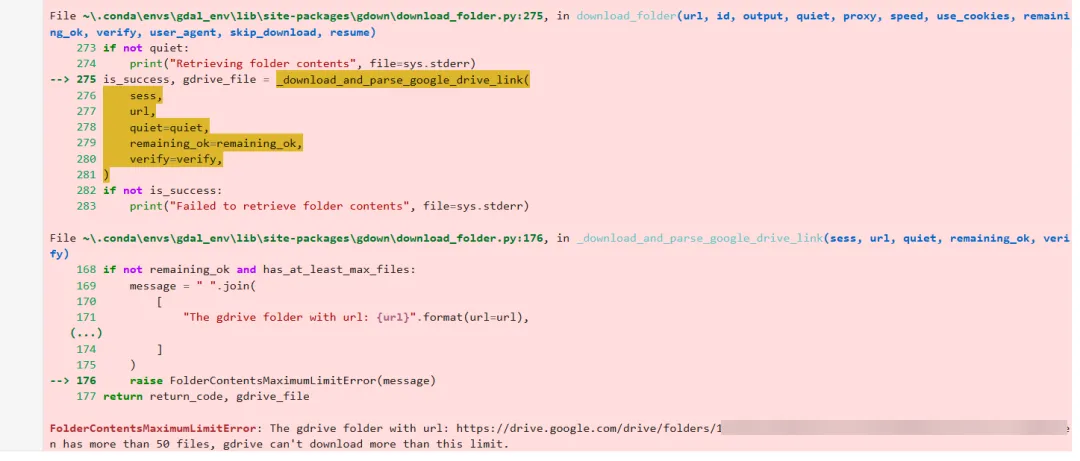The height and width of the screenshot is (461, 1080).
Task: Click the 'sess,' argument on line 276
Action: click(146, 96)
